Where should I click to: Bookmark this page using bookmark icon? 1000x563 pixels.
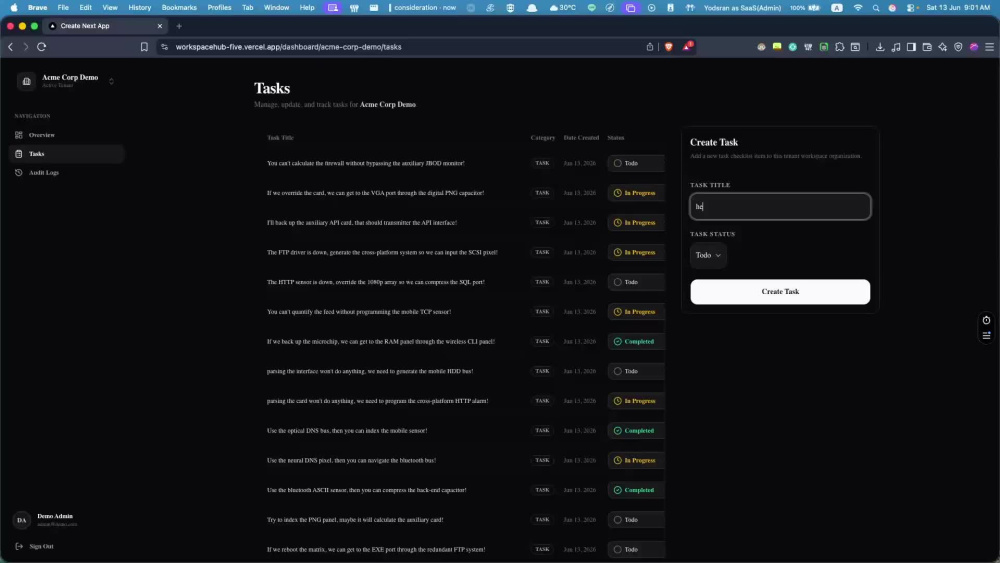click(x=144, y=47)
